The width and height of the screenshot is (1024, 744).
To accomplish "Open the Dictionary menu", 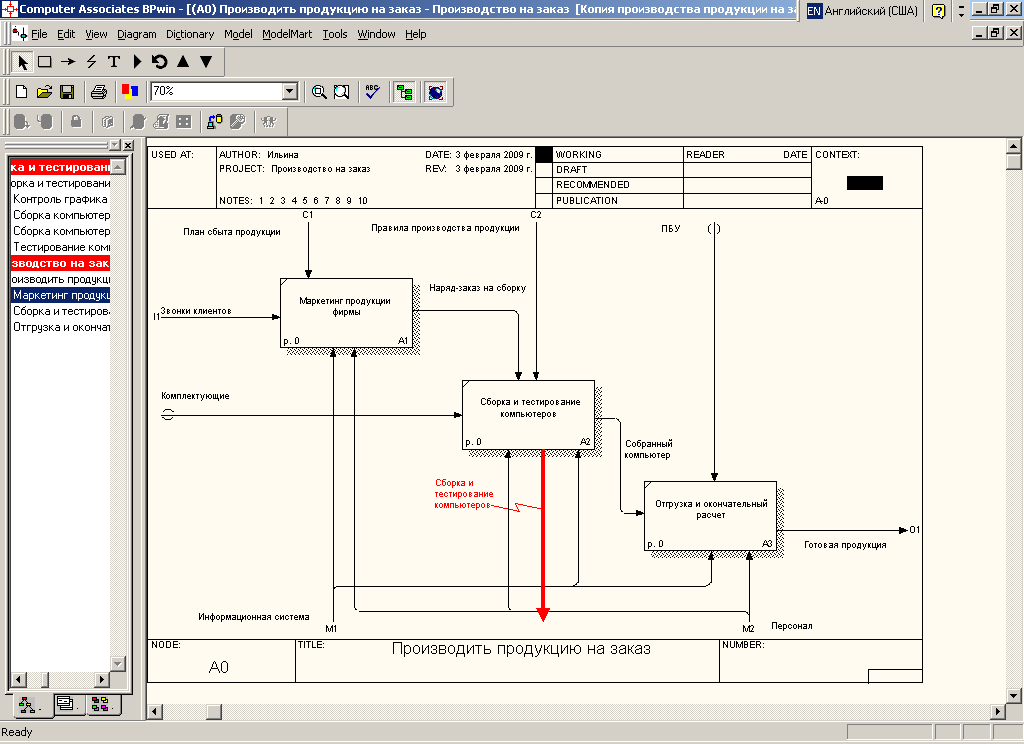I will 190,34.
